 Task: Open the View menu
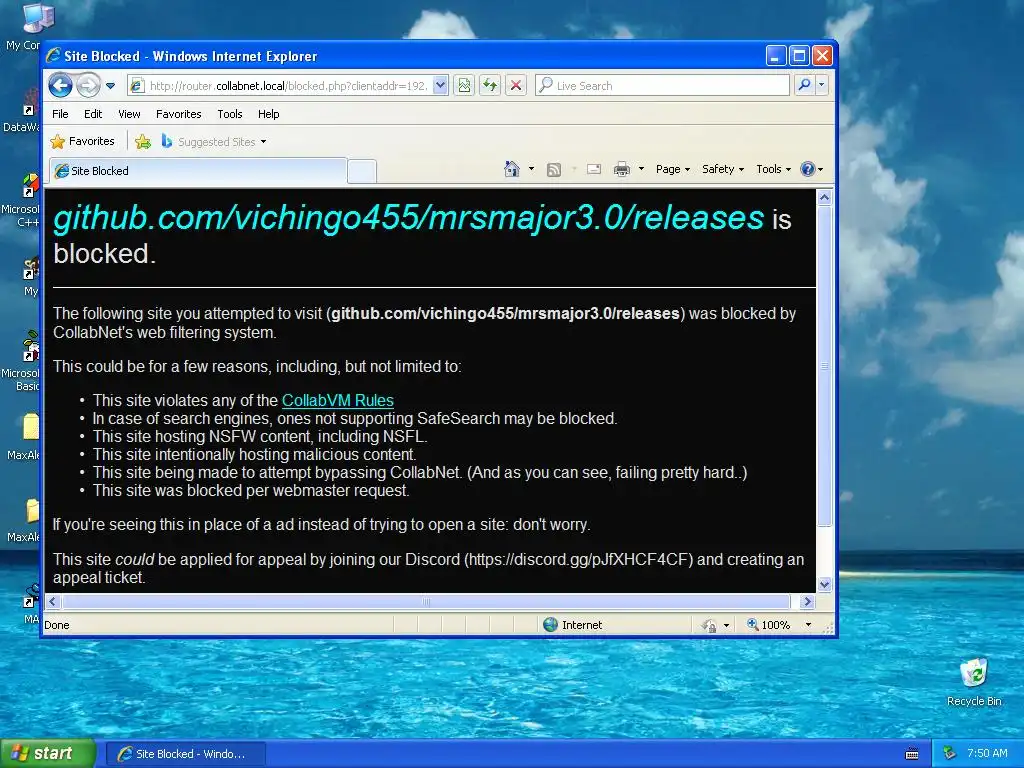pyautogui.click(x=129, y=114)
